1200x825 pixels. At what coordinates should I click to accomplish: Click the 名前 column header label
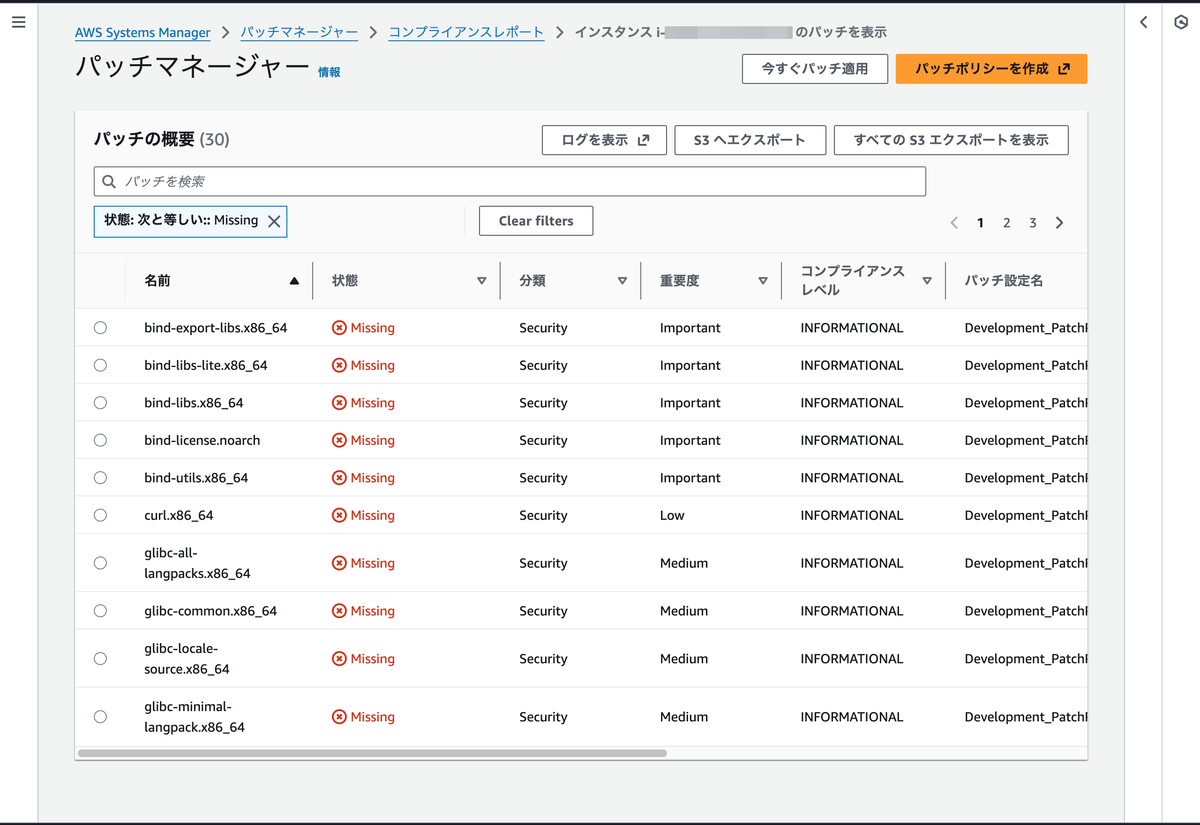[157, 281]
